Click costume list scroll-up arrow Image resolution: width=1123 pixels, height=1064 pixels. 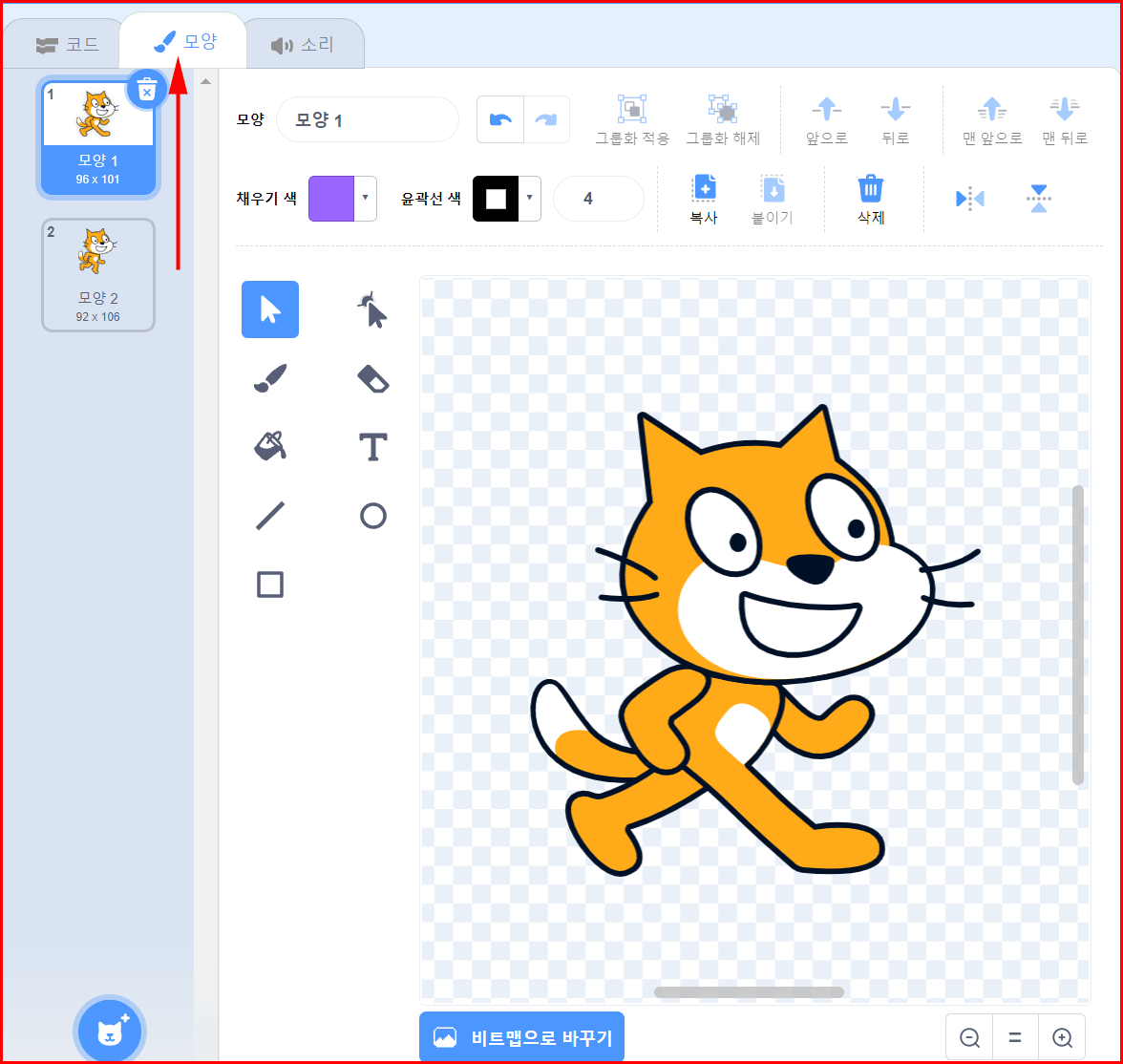pos(205,82)
